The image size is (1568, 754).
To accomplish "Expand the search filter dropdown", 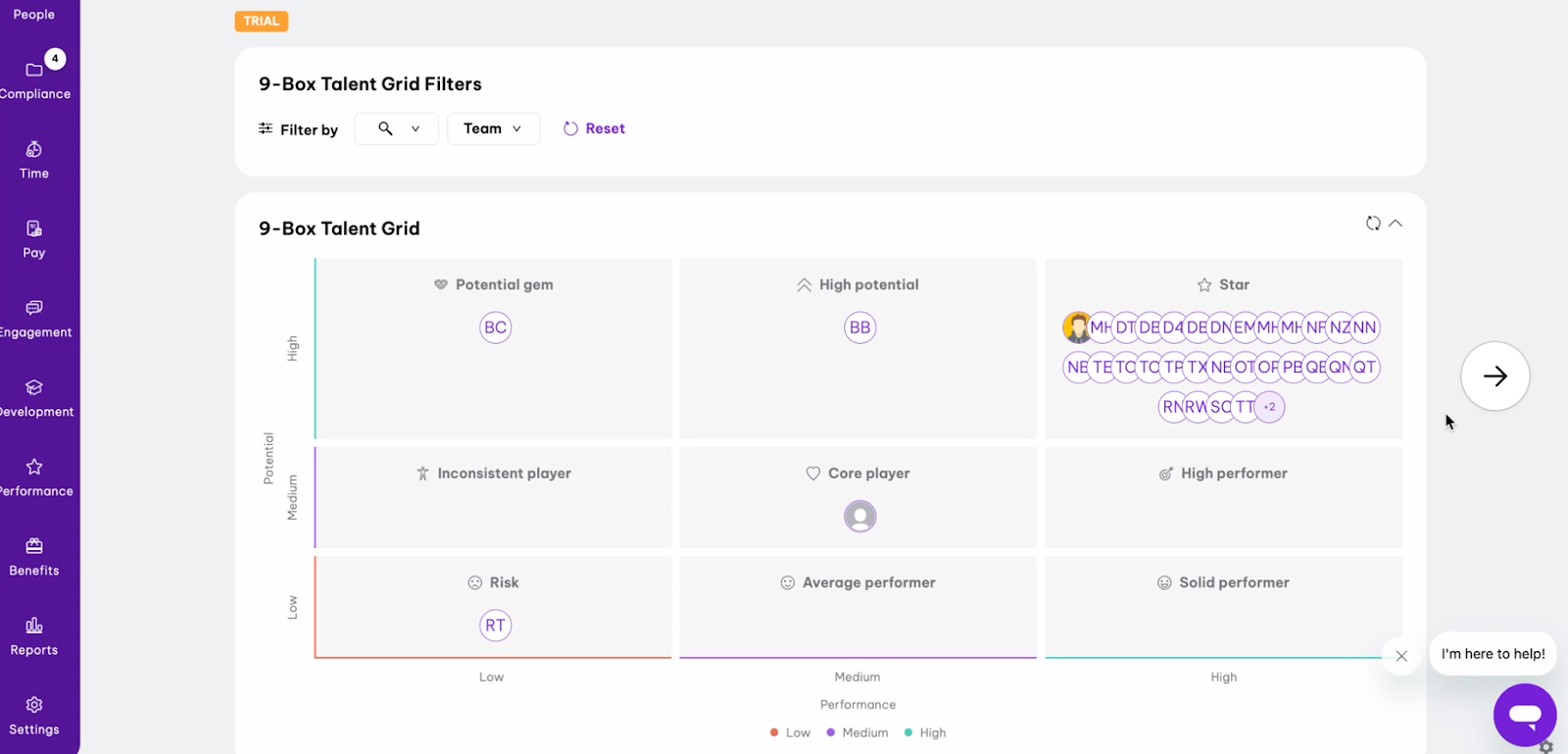I will (397, 128).
